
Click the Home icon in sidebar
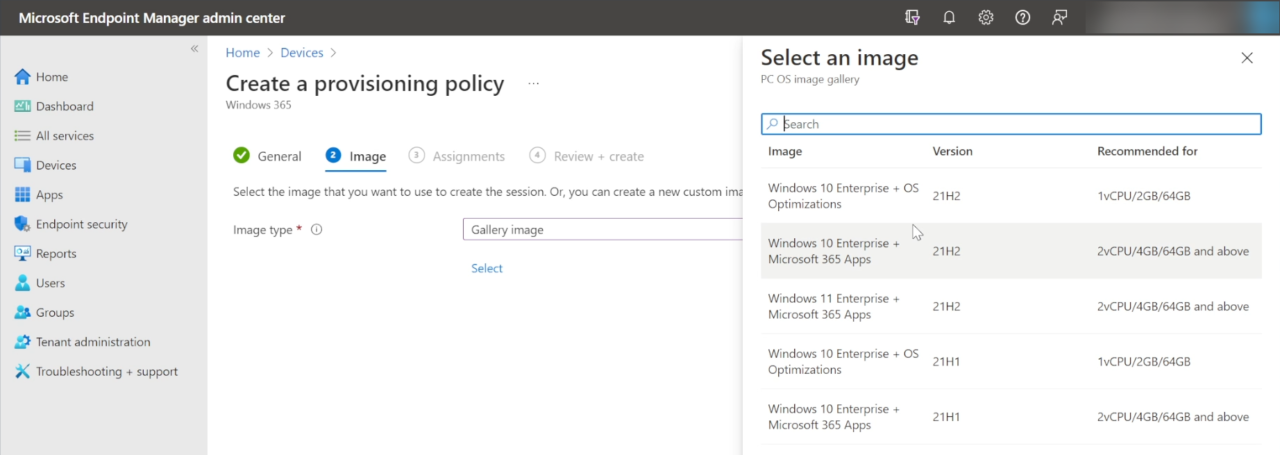(x=22, y=77)
